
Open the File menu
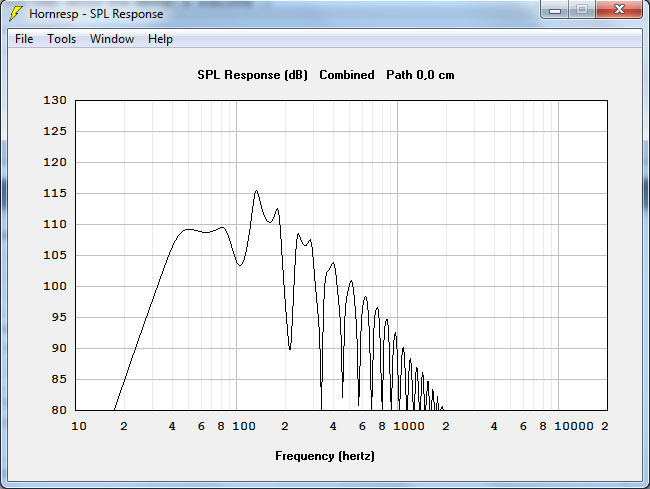click(x=24, y=39)
